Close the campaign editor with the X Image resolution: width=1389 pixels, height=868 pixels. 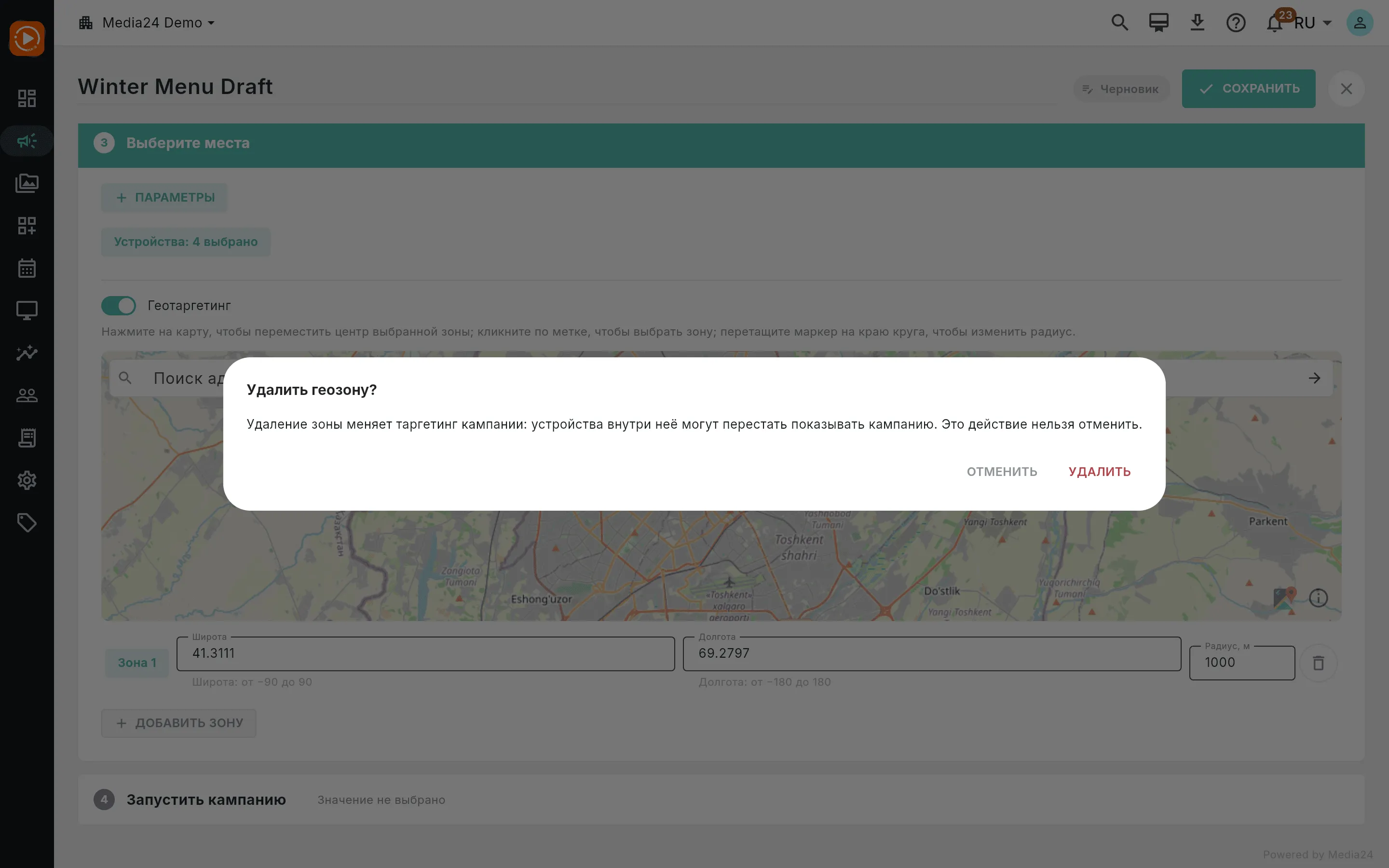tap(1346, 89)
